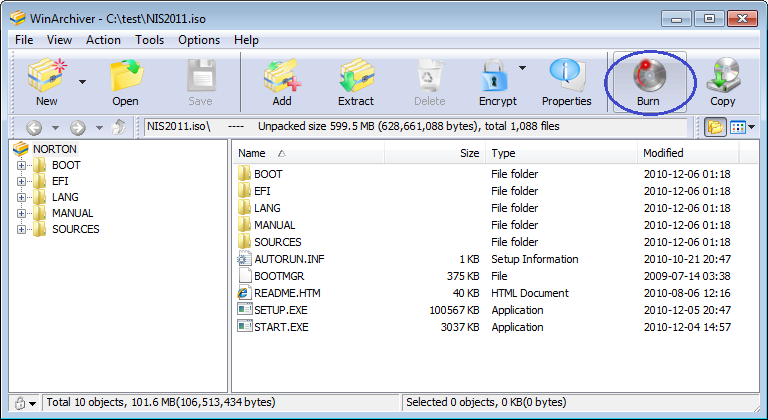
Task: Open the Tools menu
Action: click(x=149, y=40)
